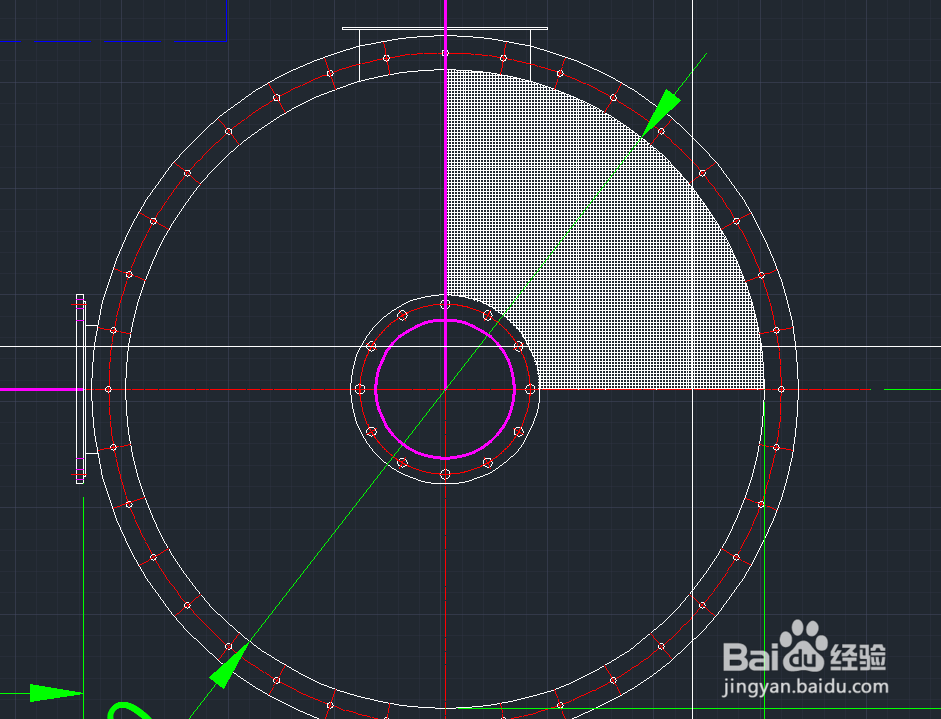Viewport: 941px width, 719px height.
Task: Select the thick magenta horizontal line at left
Action: pos(41,390)
